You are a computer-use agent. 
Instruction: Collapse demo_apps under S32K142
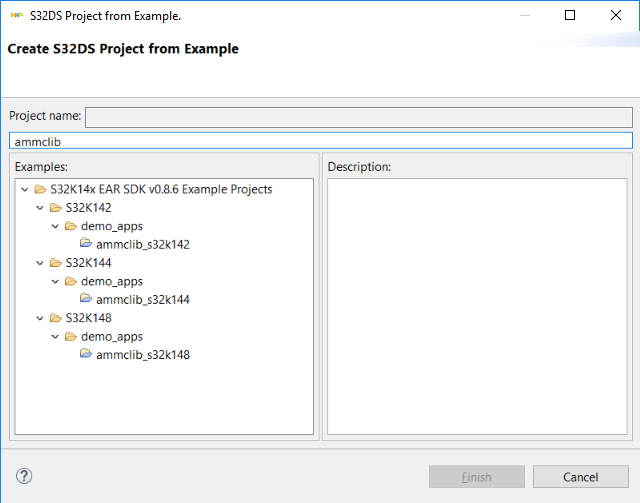(55, 226)
